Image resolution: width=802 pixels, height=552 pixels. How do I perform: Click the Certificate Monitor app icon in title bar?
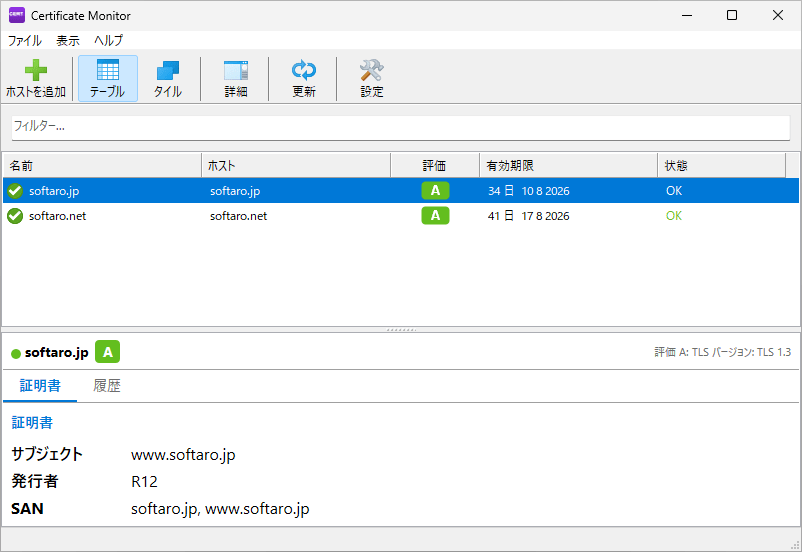tap(16, 15)
